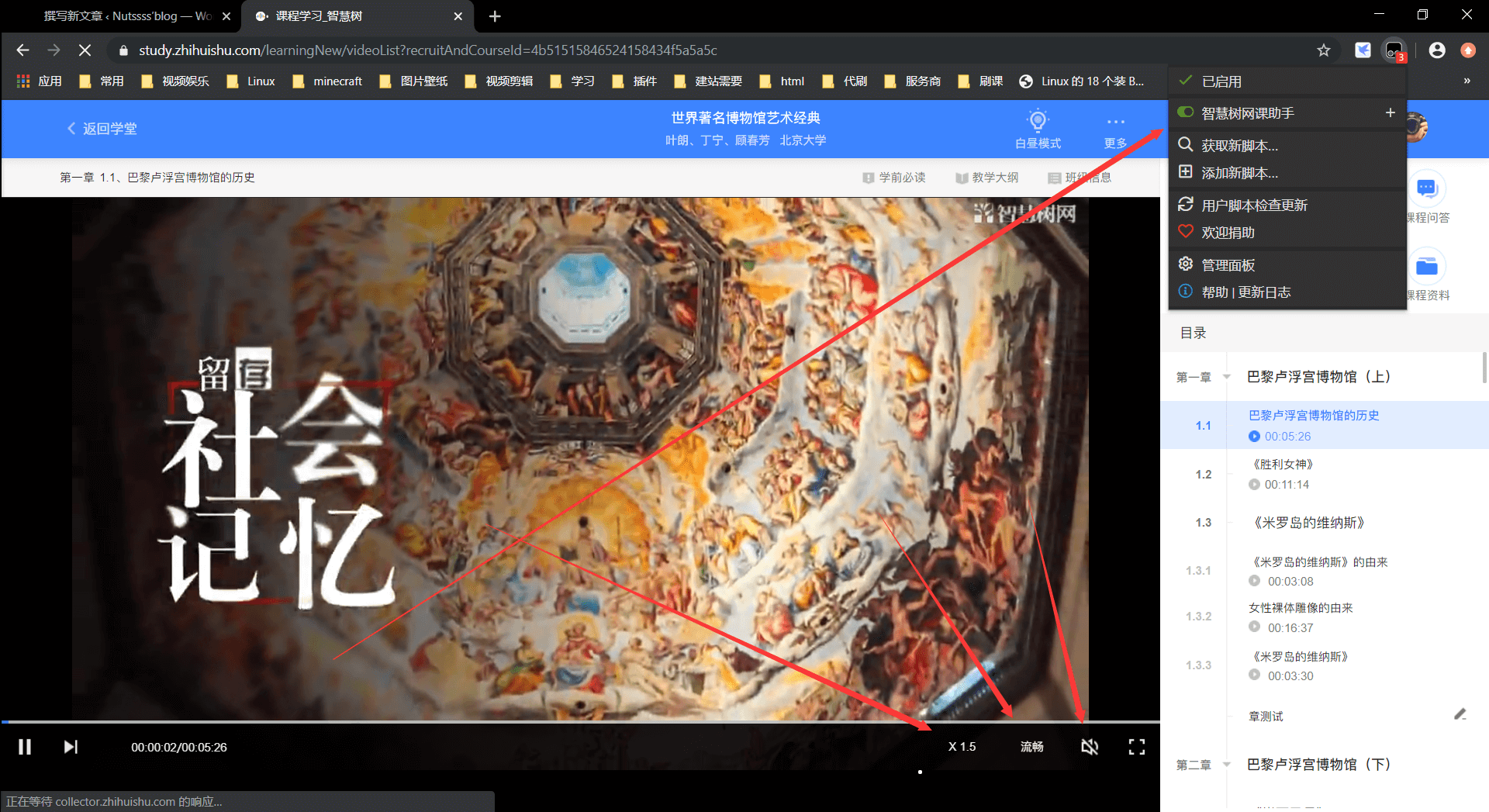Viewport: 1489px width, 812px height.
Task: Open Linux bookmark folder
Action: coord(251,81)
